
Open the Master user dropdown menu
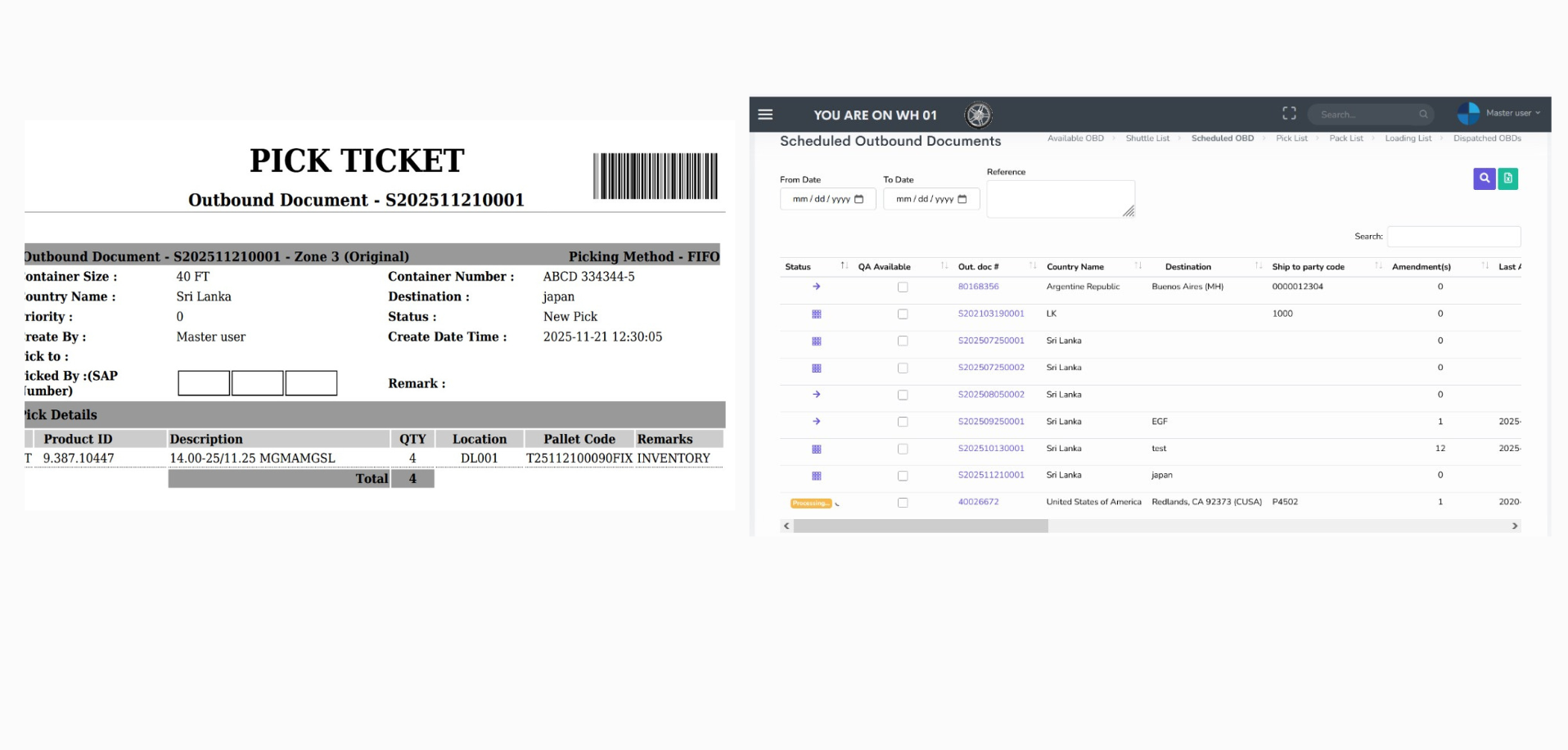tap(1512, 113)
